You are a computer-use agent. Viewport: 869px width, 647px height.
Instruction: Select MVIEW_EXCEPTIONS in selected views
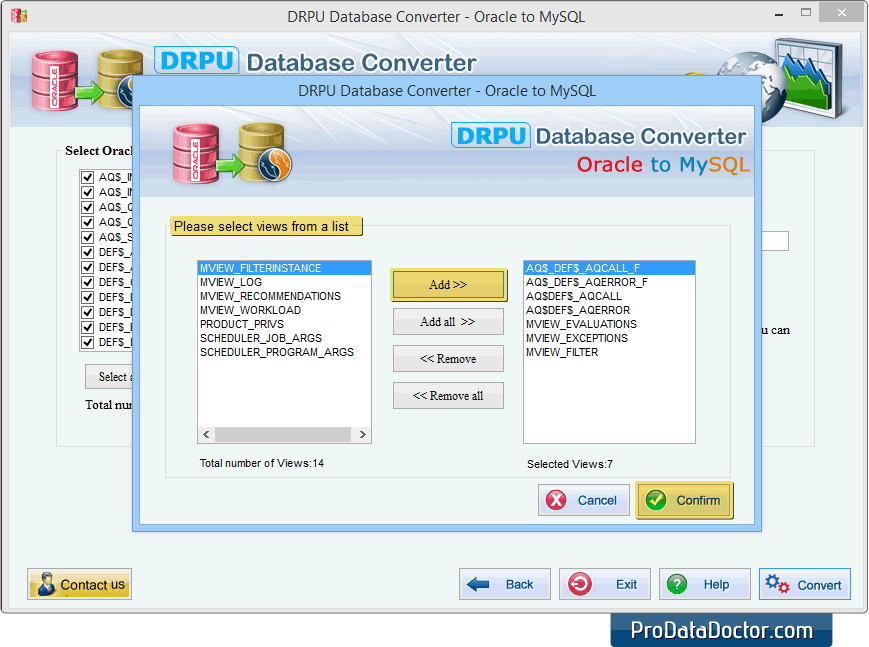tap(609, 338)
